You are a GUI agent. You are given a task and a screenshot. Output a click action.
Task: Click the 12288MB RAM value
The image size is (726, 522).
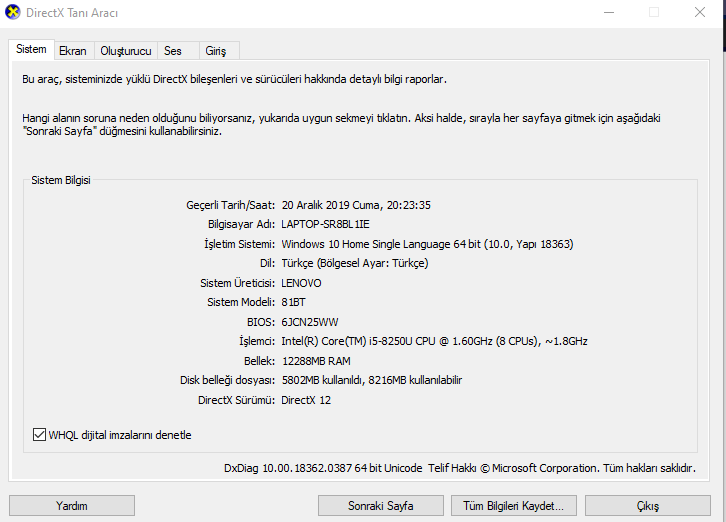316,361
